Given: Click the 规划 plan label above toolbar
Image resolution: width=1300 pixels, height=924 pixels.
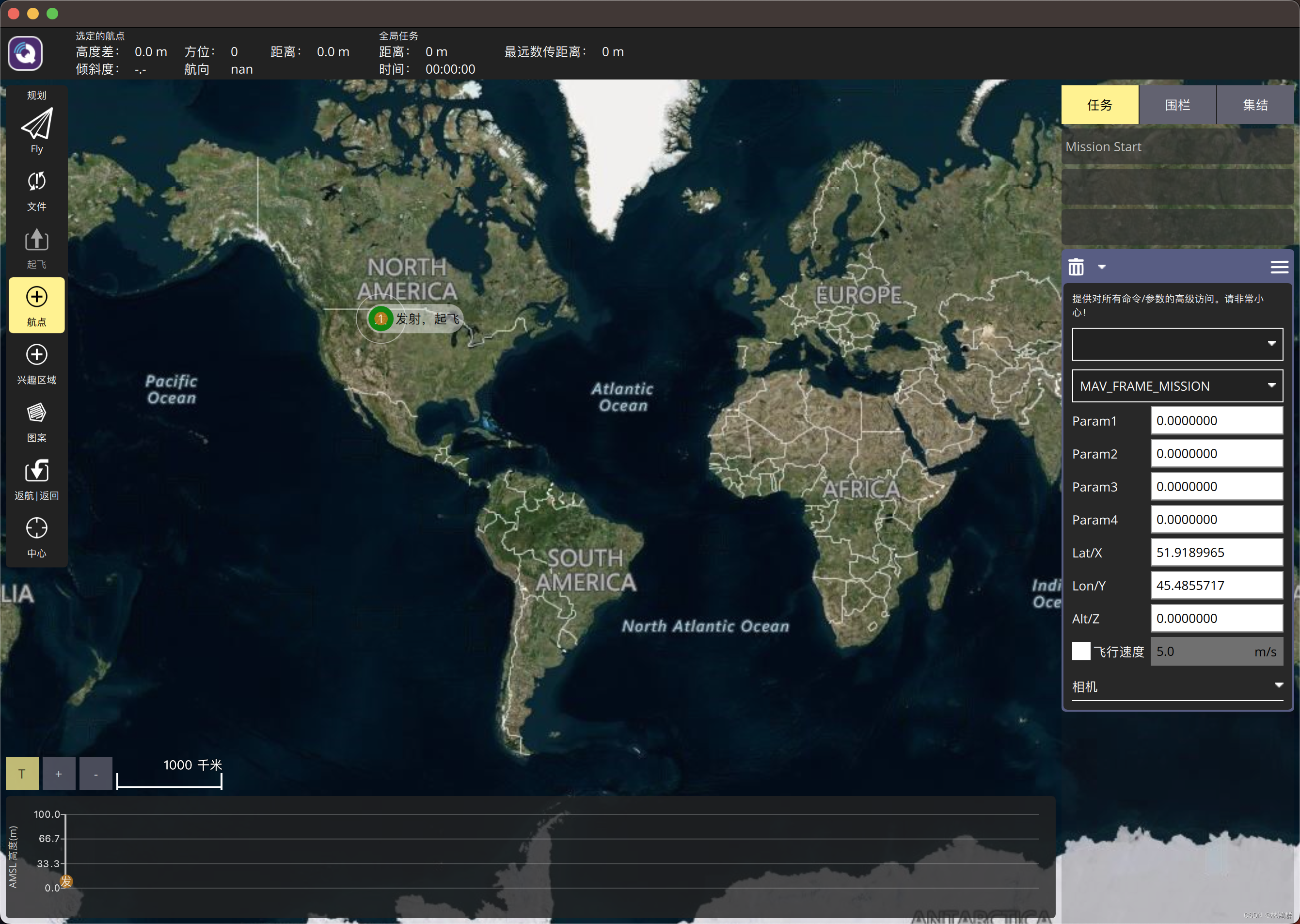Looking at the screenshot, I should tap(36, 95).
